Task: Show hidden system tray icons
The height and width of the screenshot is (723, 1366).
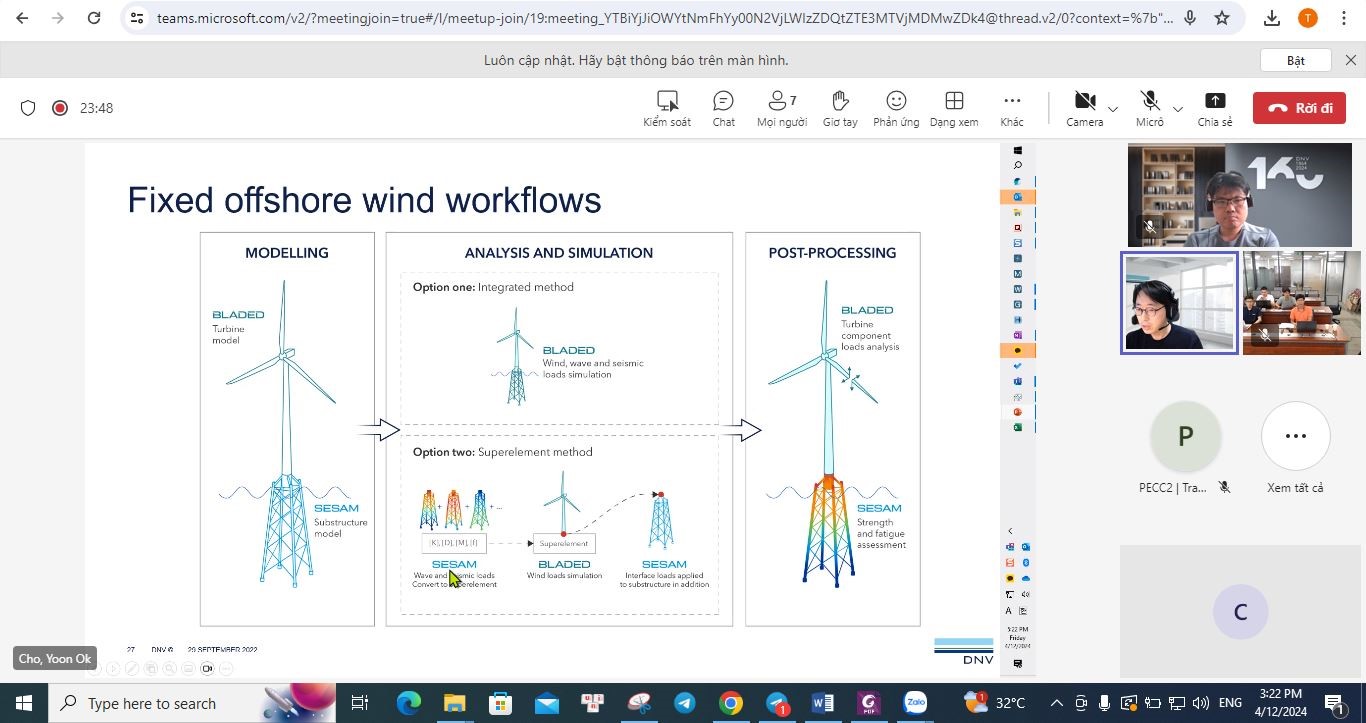Action: pos(1056,703)
